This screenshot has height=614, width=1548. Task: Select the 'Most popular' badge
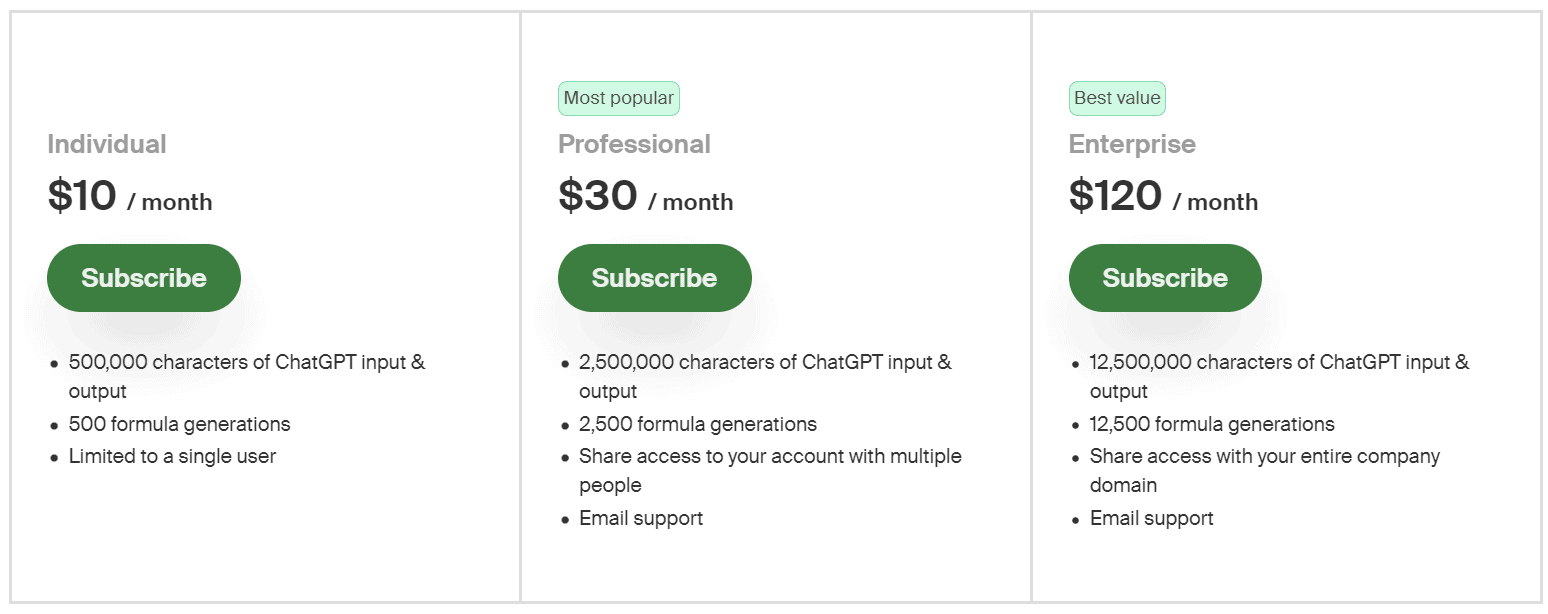click(618, 98)
